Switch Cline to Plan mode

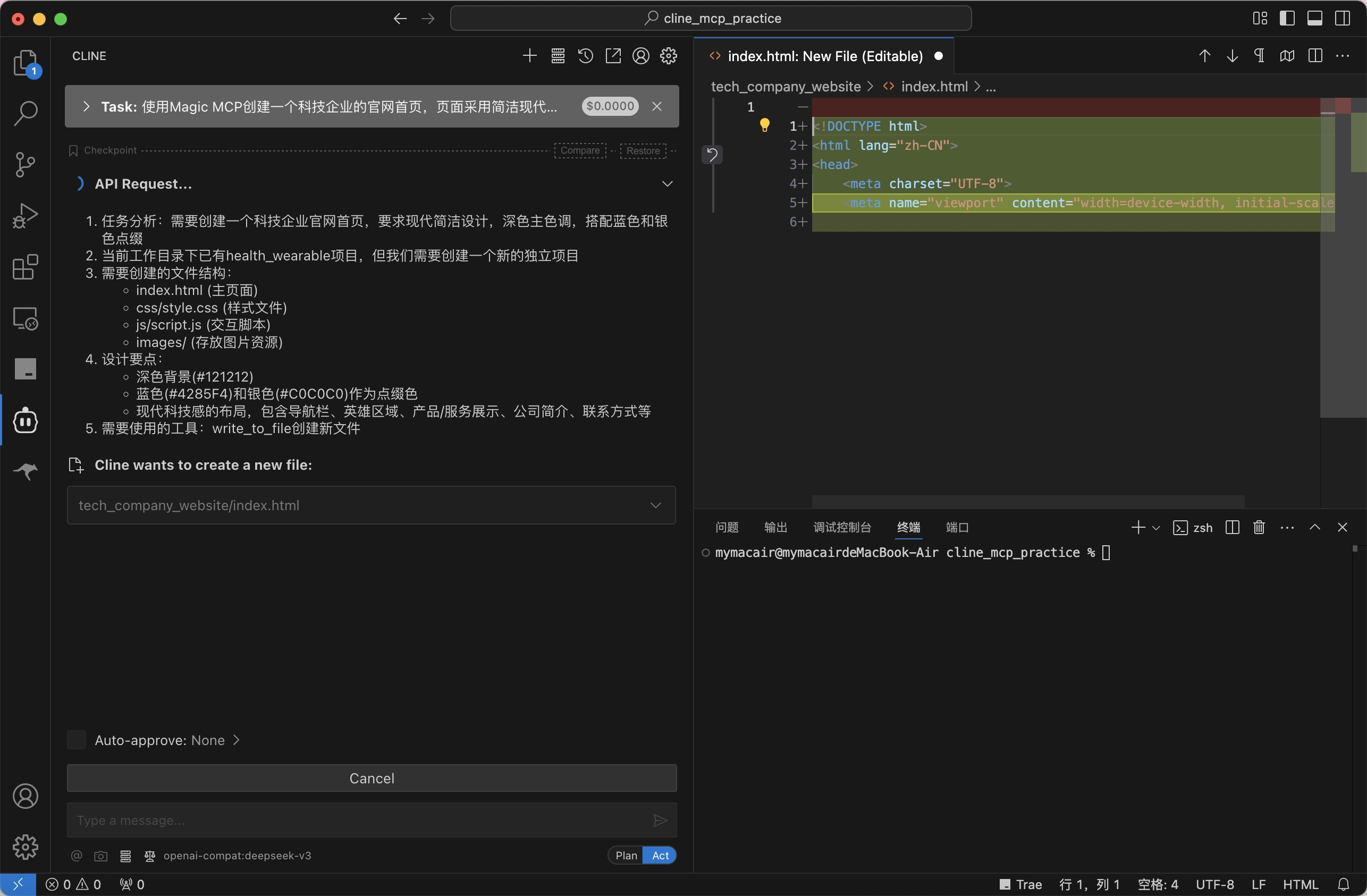[x=626, y=855]
